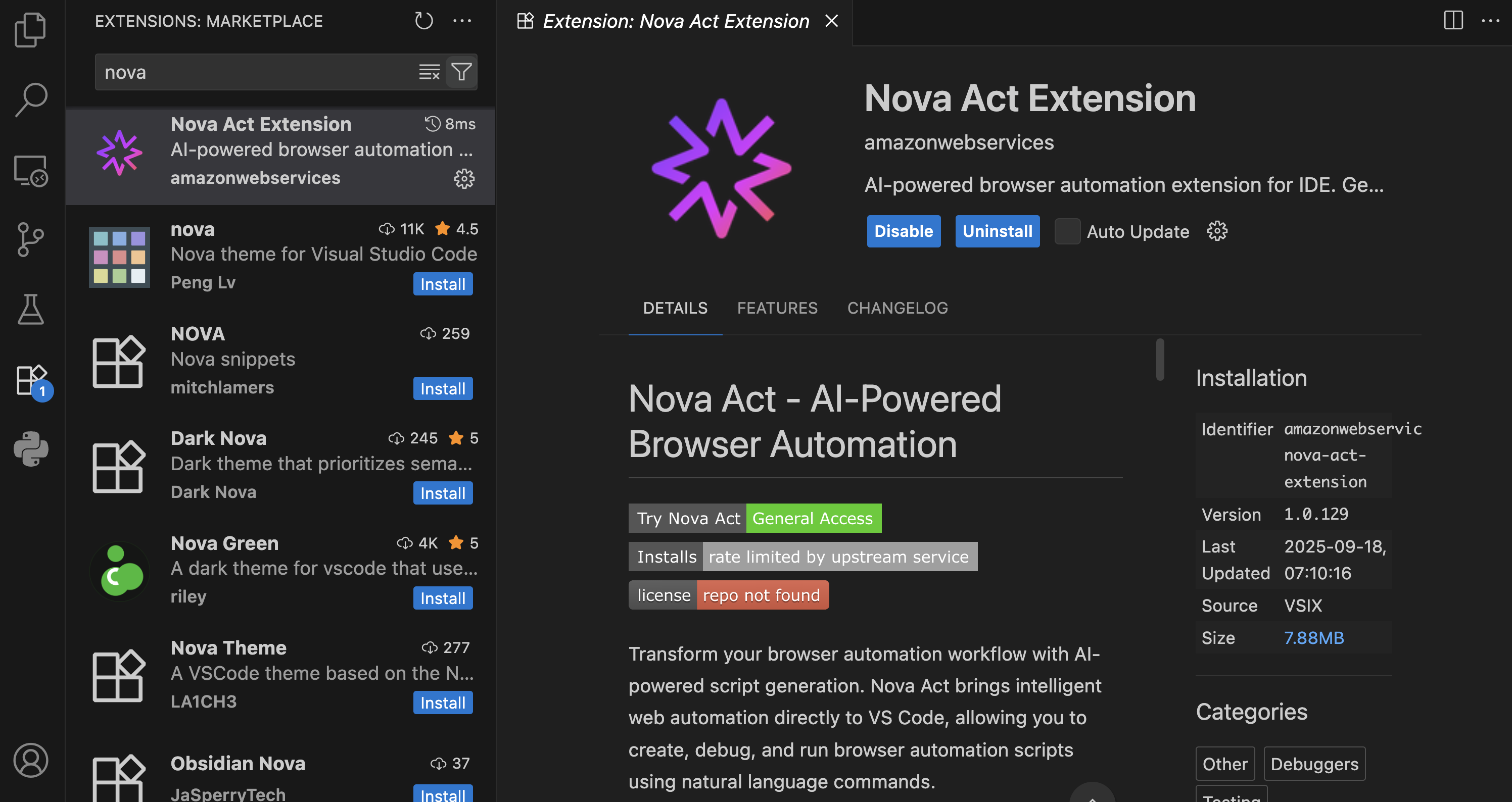Open the Search view icon

point(30,98)
